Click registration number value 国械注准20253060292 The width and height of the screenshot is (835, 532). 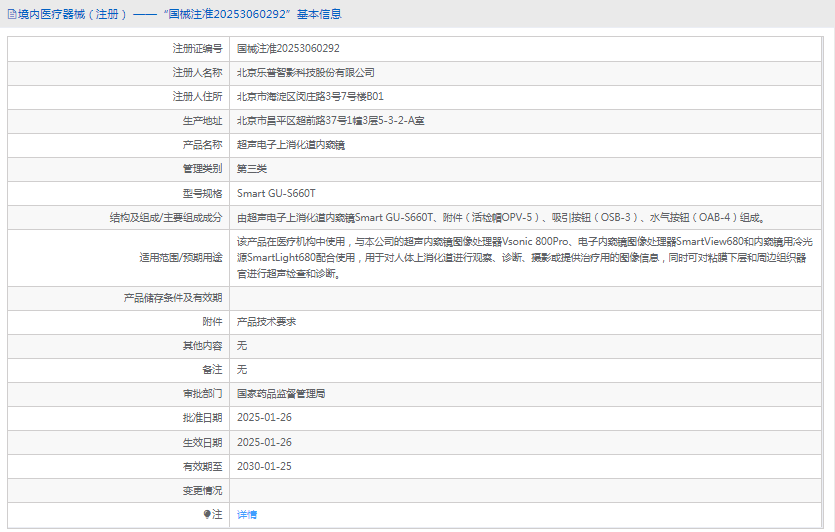point(288,48)
